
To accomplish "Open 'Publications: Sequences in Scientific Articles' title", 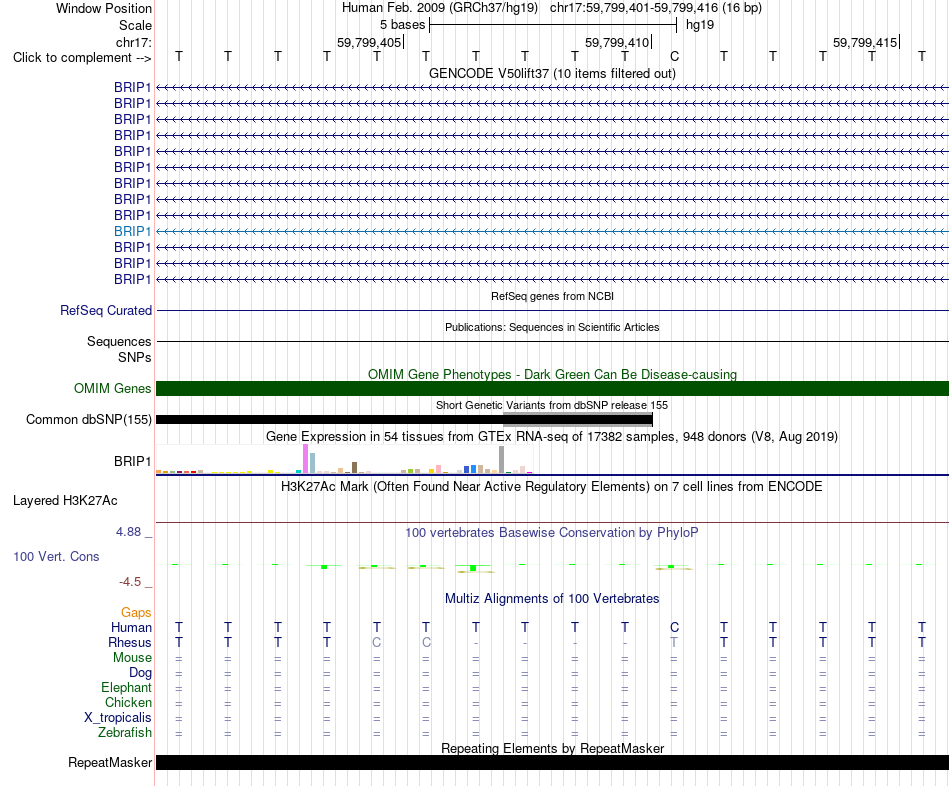I will [552, 327].
